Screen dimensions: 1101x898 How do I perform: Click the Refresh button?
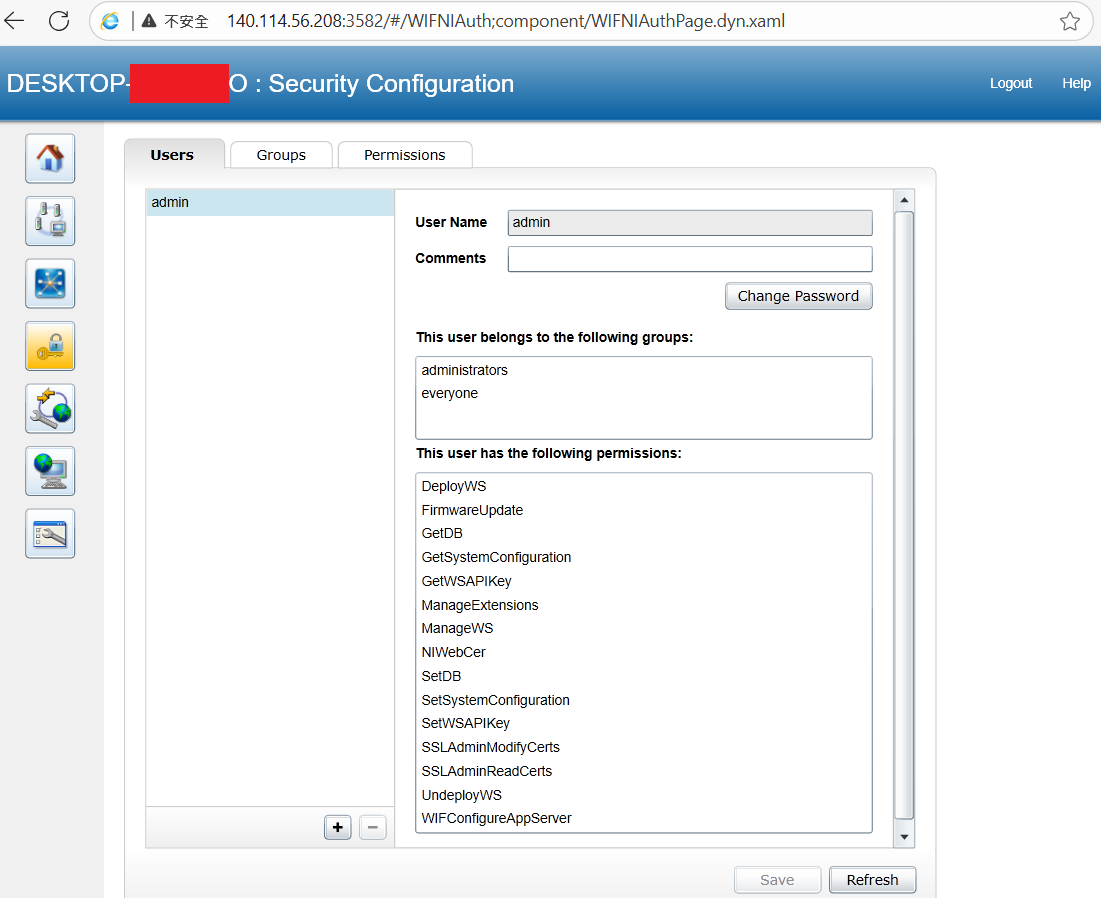(872, 880)
